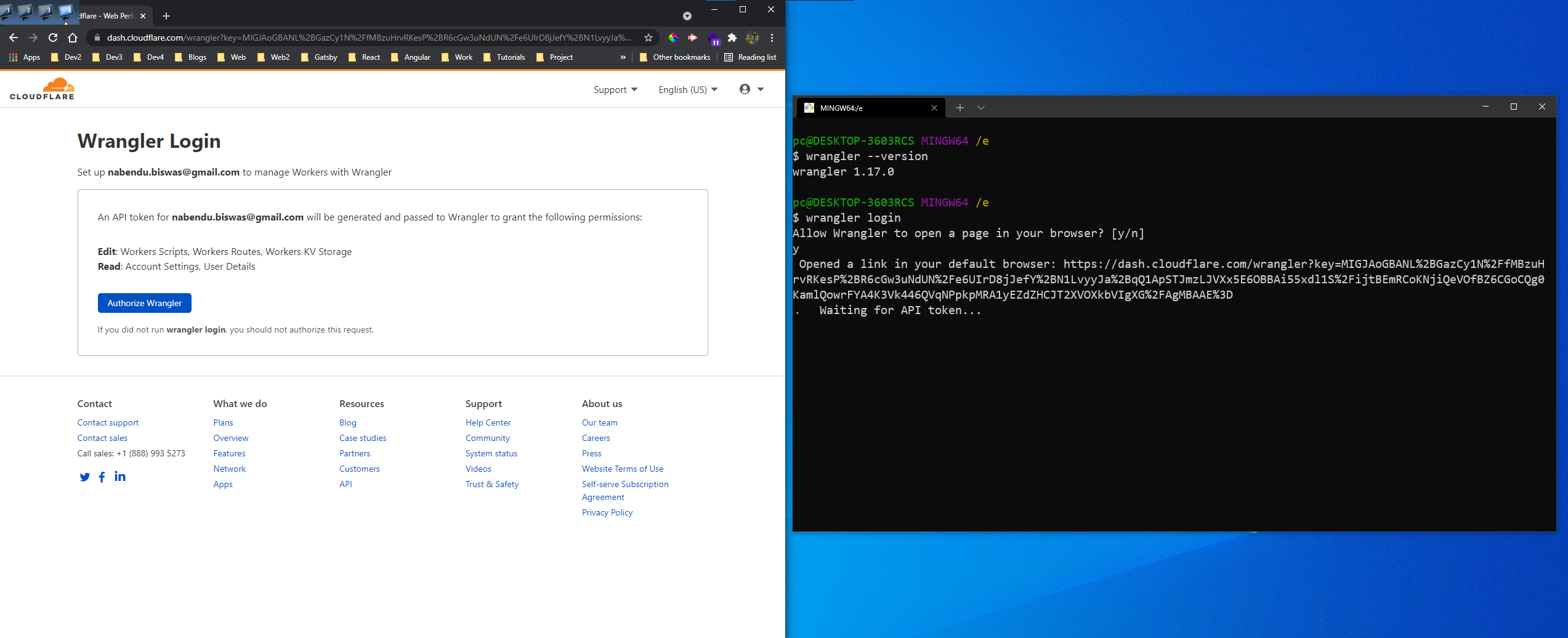Open terminal new-profile dropdown chevron

pos(981,108)
